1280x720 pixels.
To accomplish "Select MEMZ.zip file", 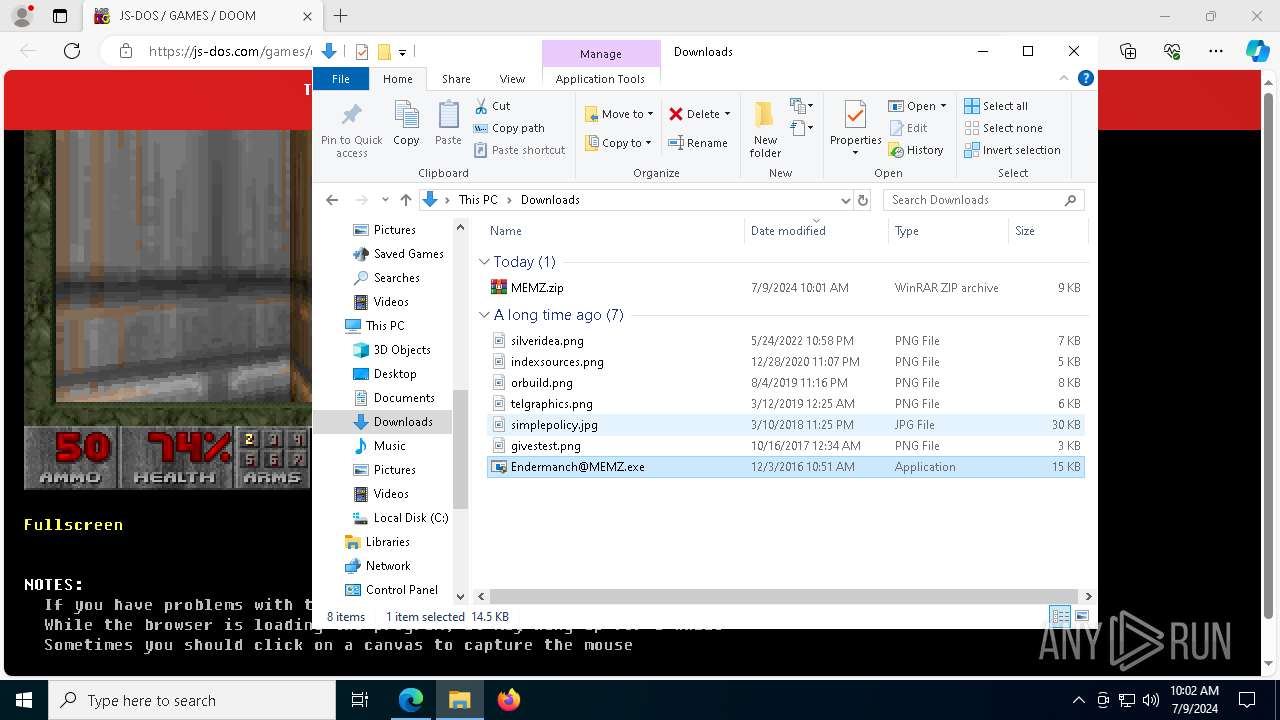I will click(x=785, y=288).
